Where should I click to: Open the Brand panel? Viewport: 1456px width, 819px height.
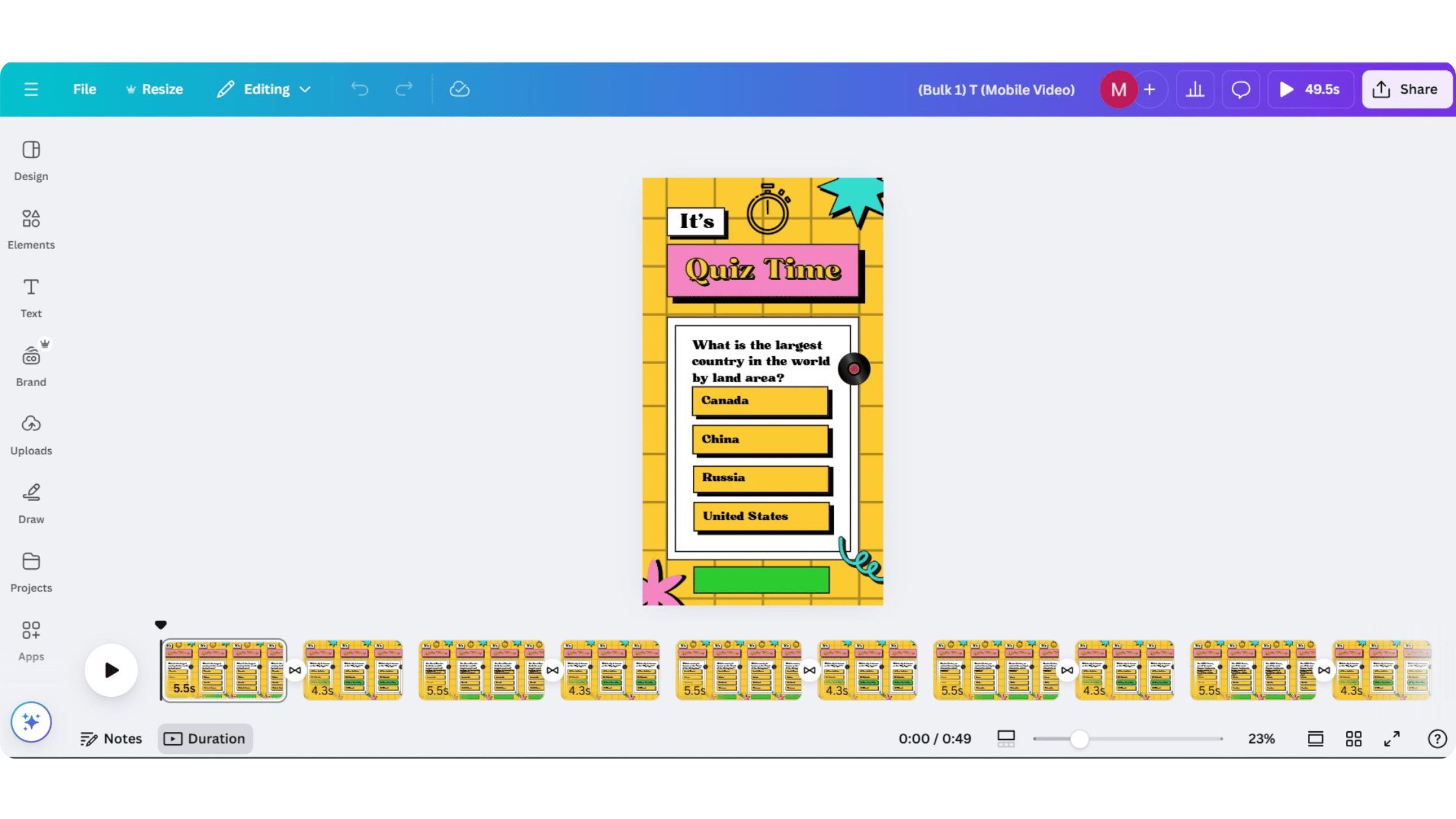click(x=31, y=365)
